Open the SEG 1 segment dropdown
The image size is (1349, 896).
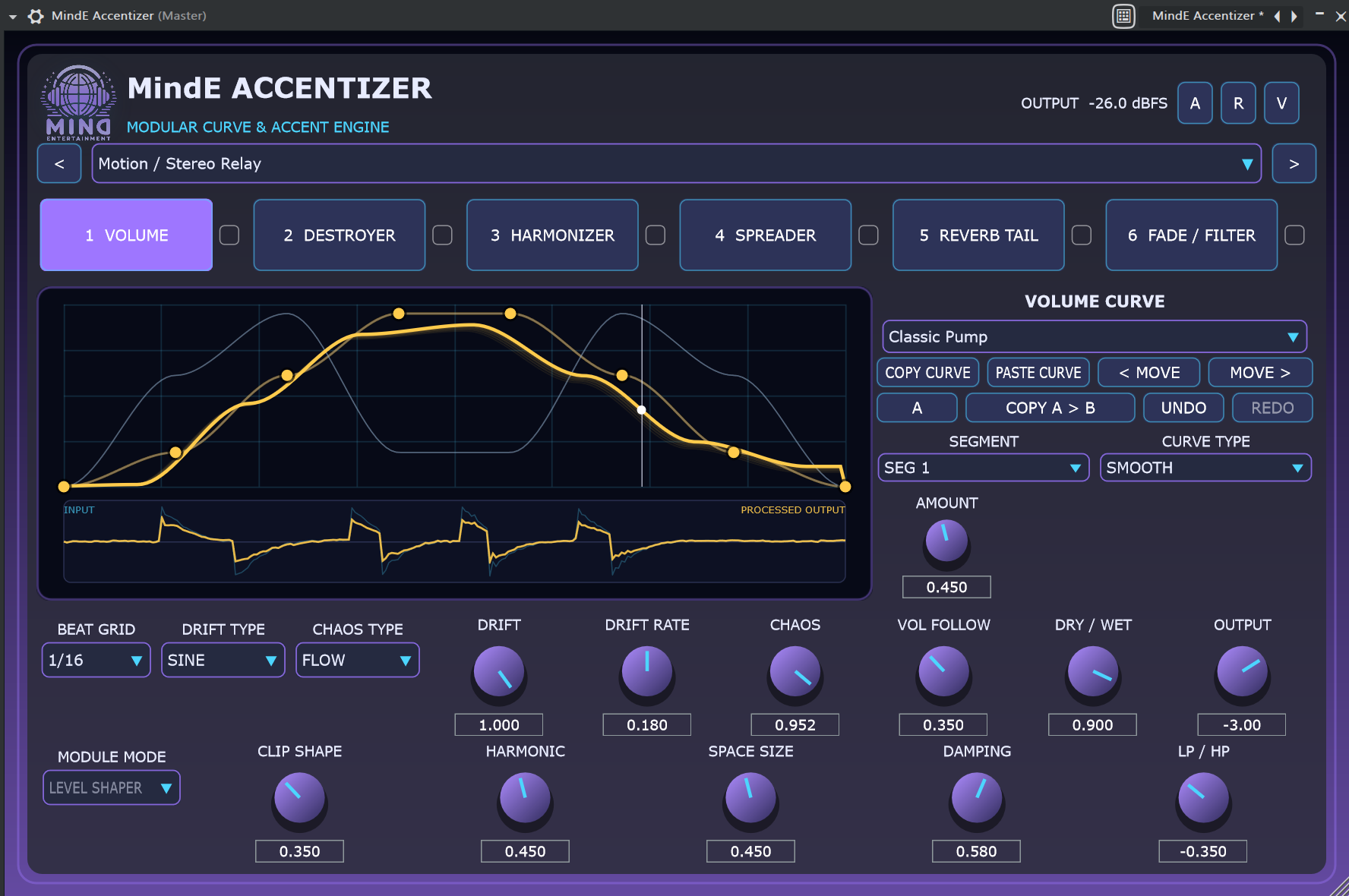pyautogui.click(x=983, y=468)
